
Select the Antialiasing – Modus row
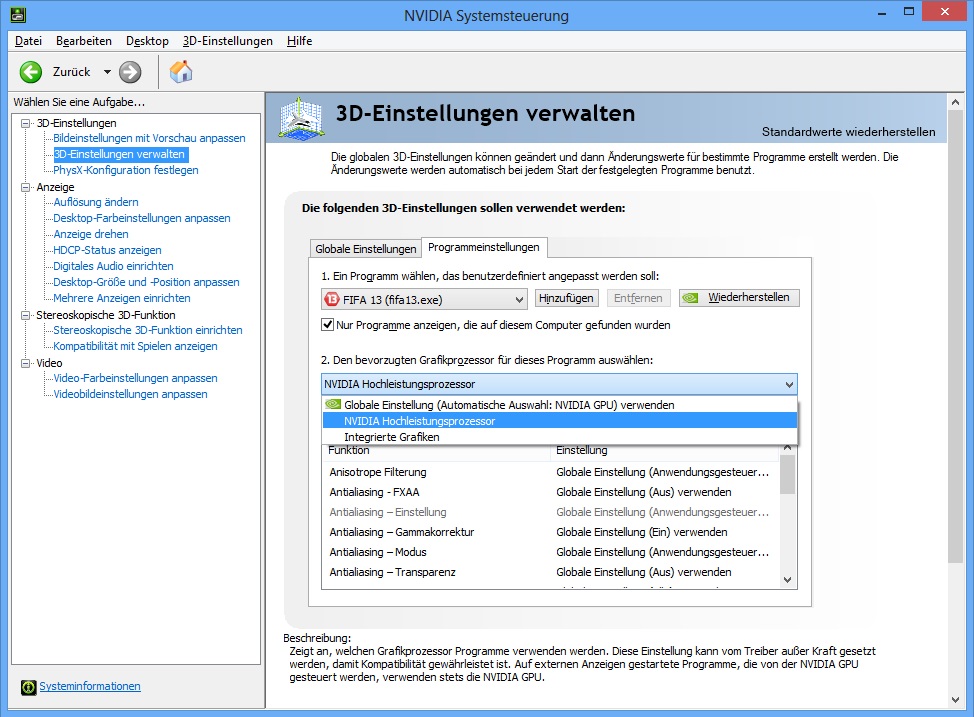coord(550,552)
